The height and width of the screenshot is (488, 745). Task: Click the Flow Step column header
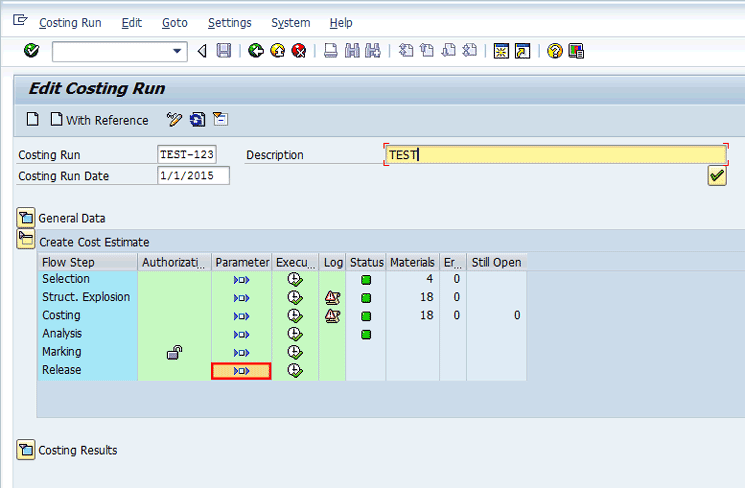pyautogui.click(x=87, y=262)
